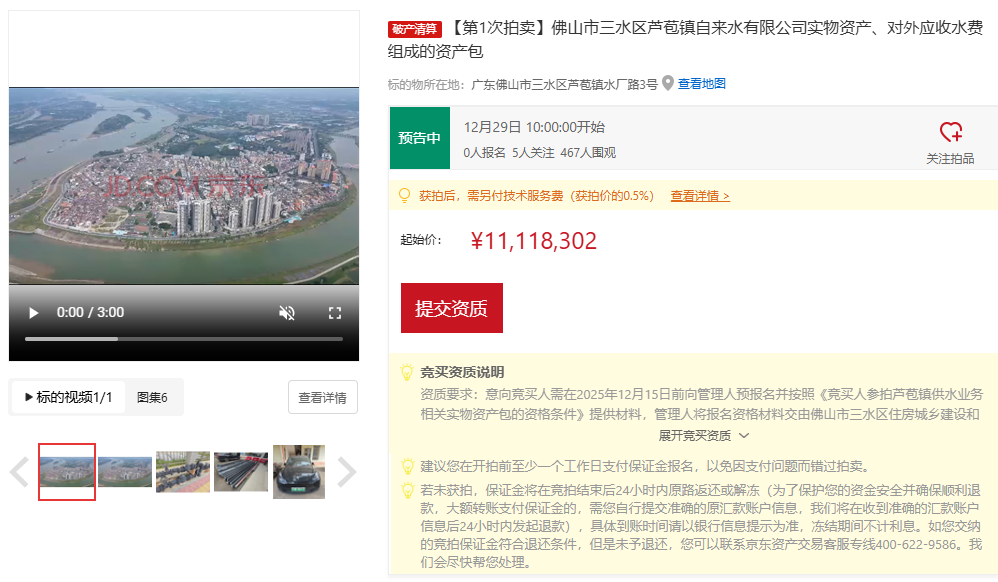Unmute the video sound
The image size is (998, 582).
click(287, 313)
